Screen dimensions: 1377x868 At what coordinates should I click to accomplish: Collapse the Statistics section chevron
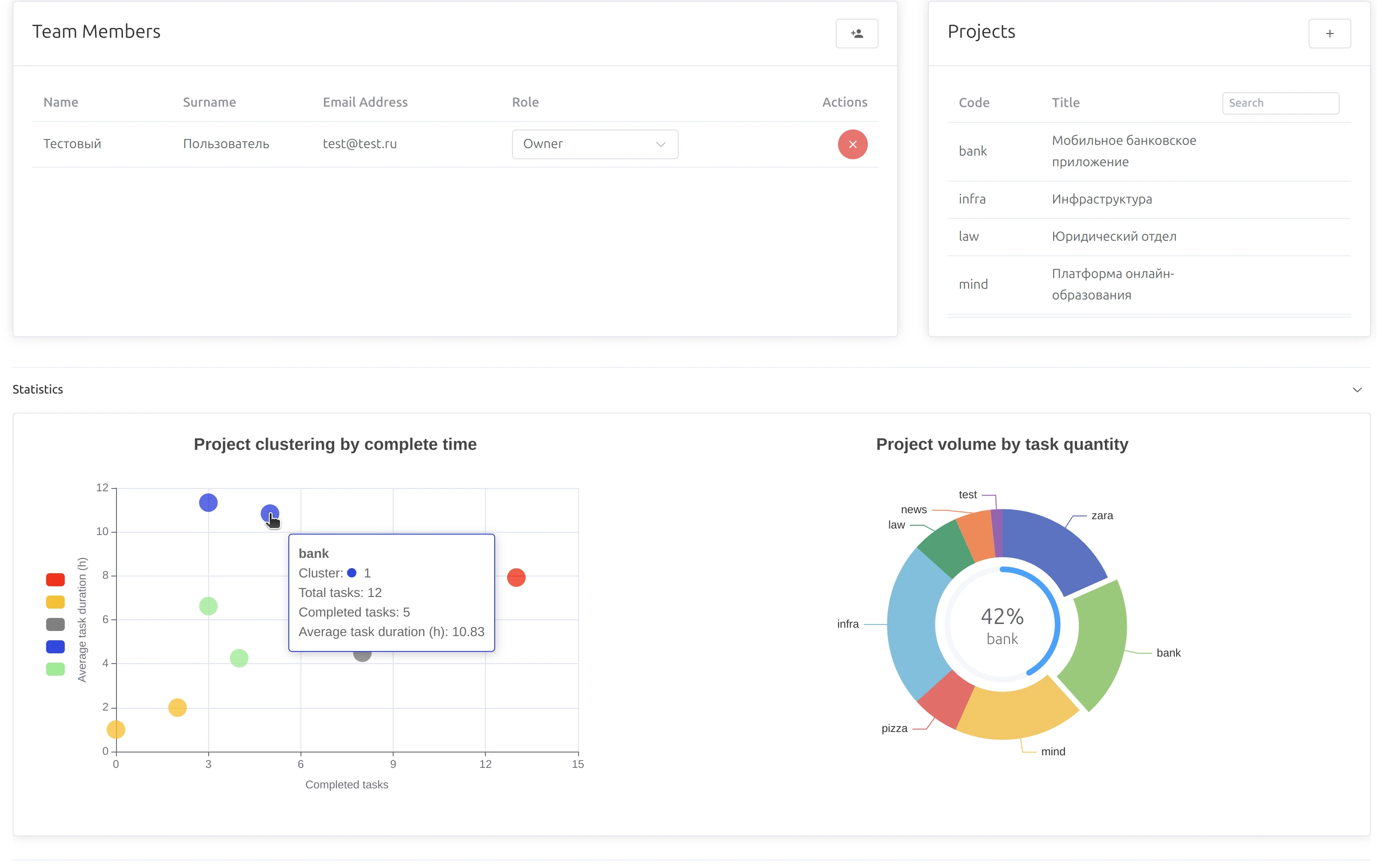coord(1357,390)
